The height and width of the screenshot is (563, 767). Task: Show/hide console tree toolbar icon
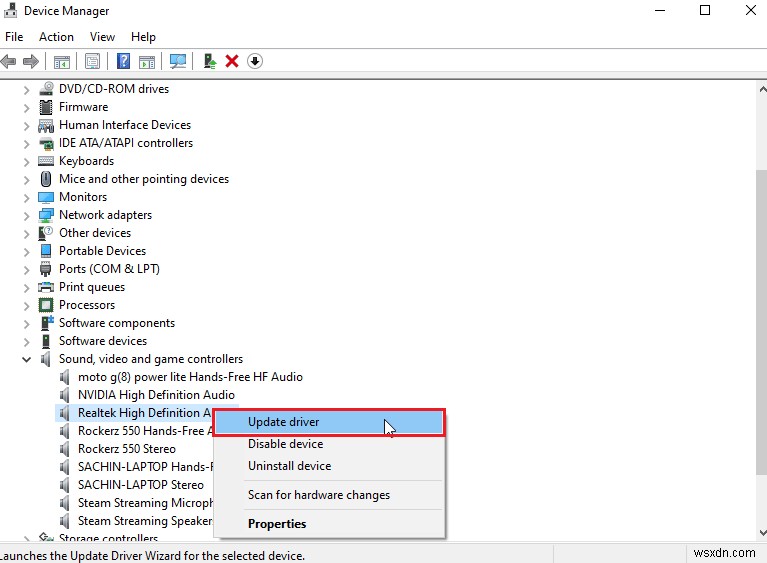[62, 62]
